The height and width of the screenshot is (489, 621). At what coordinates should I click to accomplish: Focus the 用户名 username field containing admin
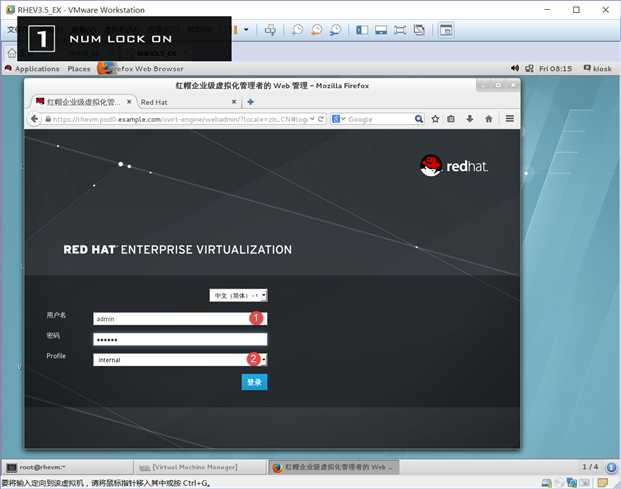coord(180,319)
